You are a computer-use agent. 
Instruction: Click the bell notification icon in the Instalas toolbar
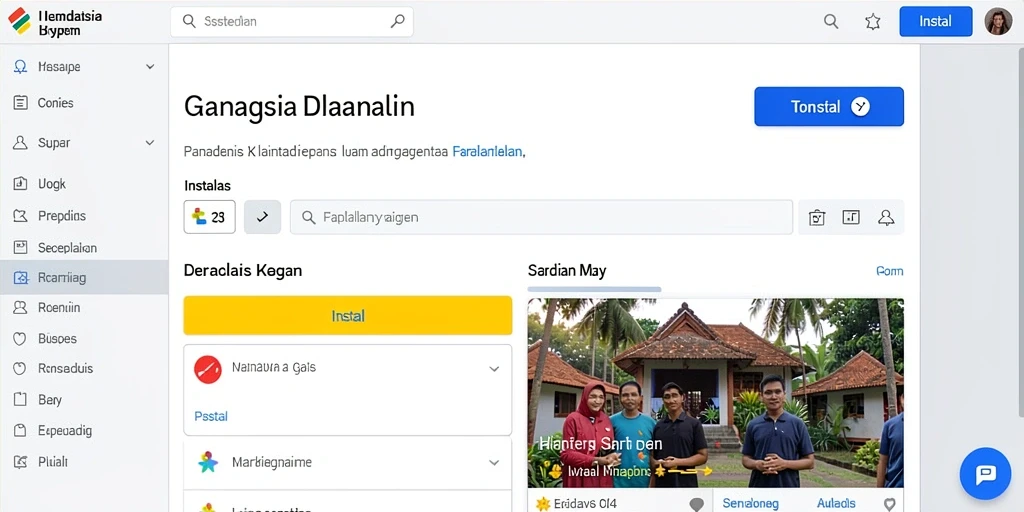point(886,217)
